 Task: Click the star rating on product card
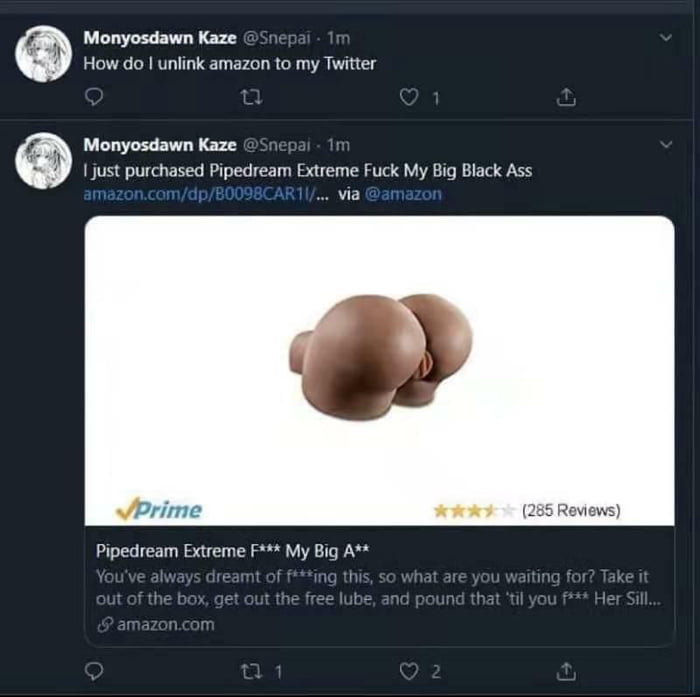point(474,510)
